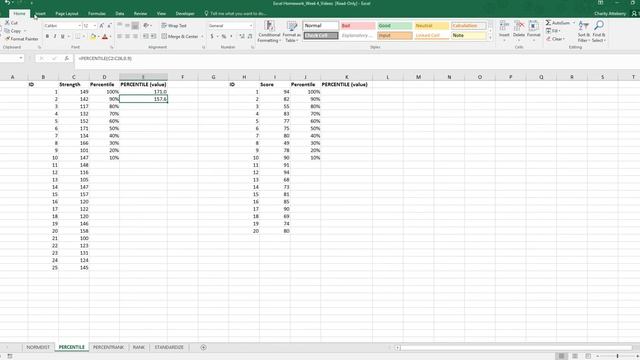Apply Percent Style format
Image resolution: width=640 pixels, height=360 pixels.
(x=224, y=37)
